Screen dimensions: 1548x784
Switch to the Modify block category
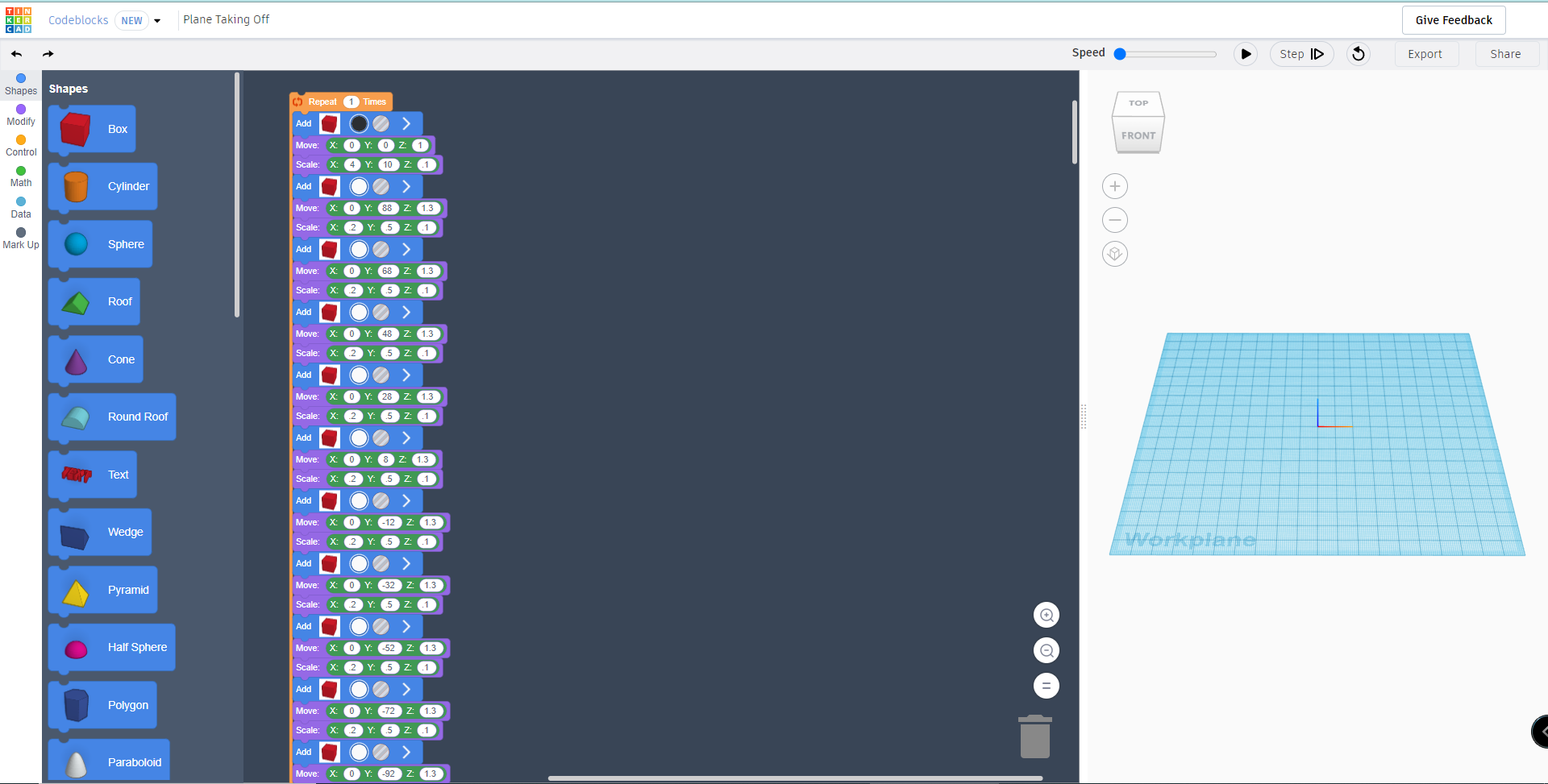click(x=20, y=114)
